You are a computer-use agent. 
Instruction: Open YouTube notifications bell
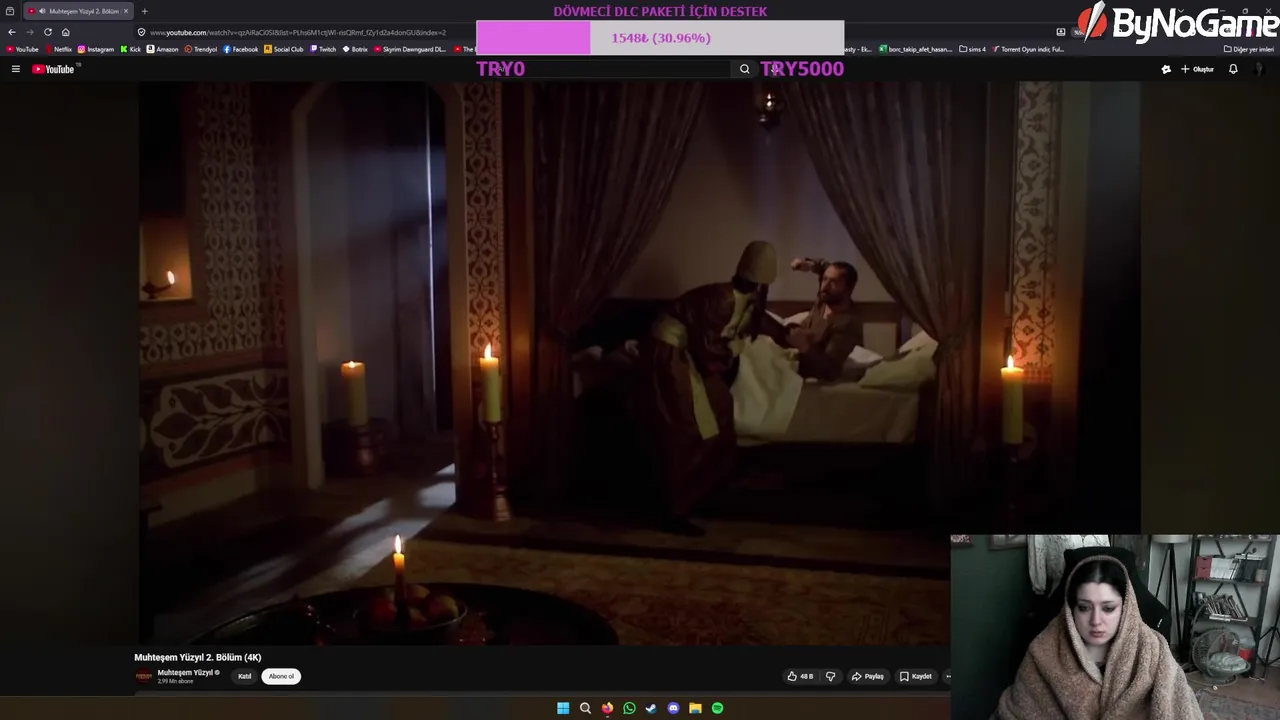click(x=1233, y=69)
